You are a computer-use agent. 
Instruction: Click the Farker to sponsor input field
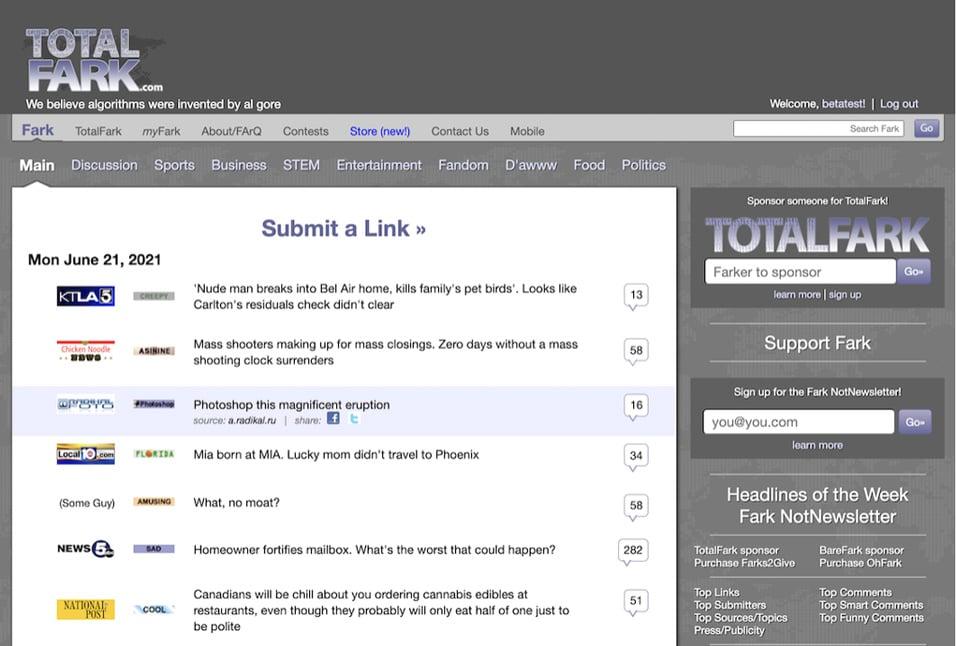coord(800,272)
